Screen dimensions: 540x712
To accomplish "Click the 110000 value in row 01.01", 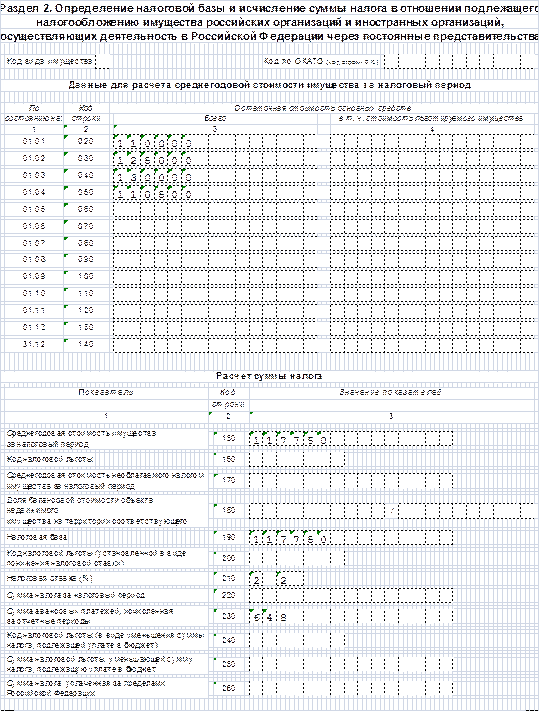I will [154, 143].
